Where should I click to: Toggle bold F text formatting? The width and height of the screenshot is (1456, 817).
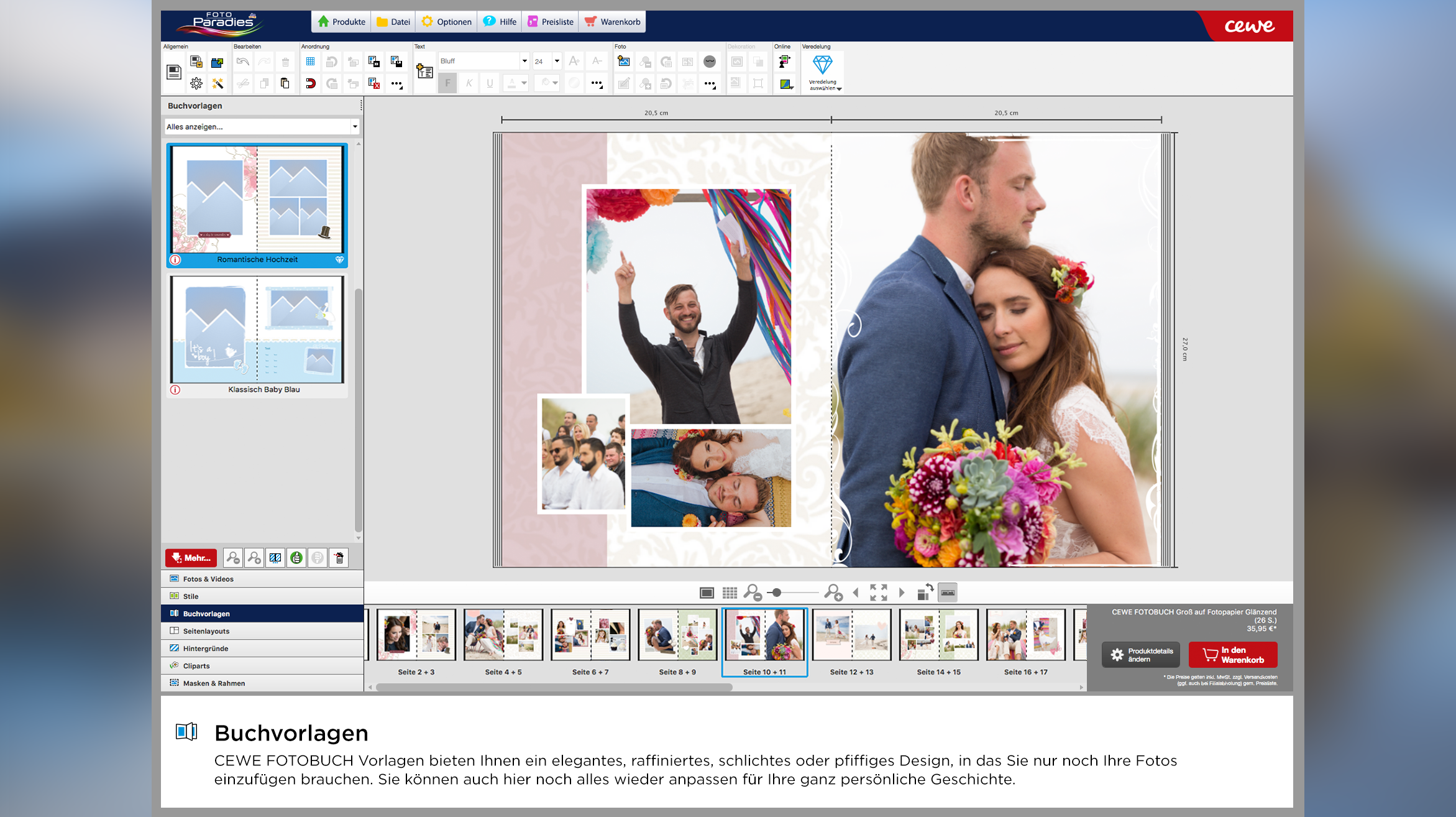[447, 83]
